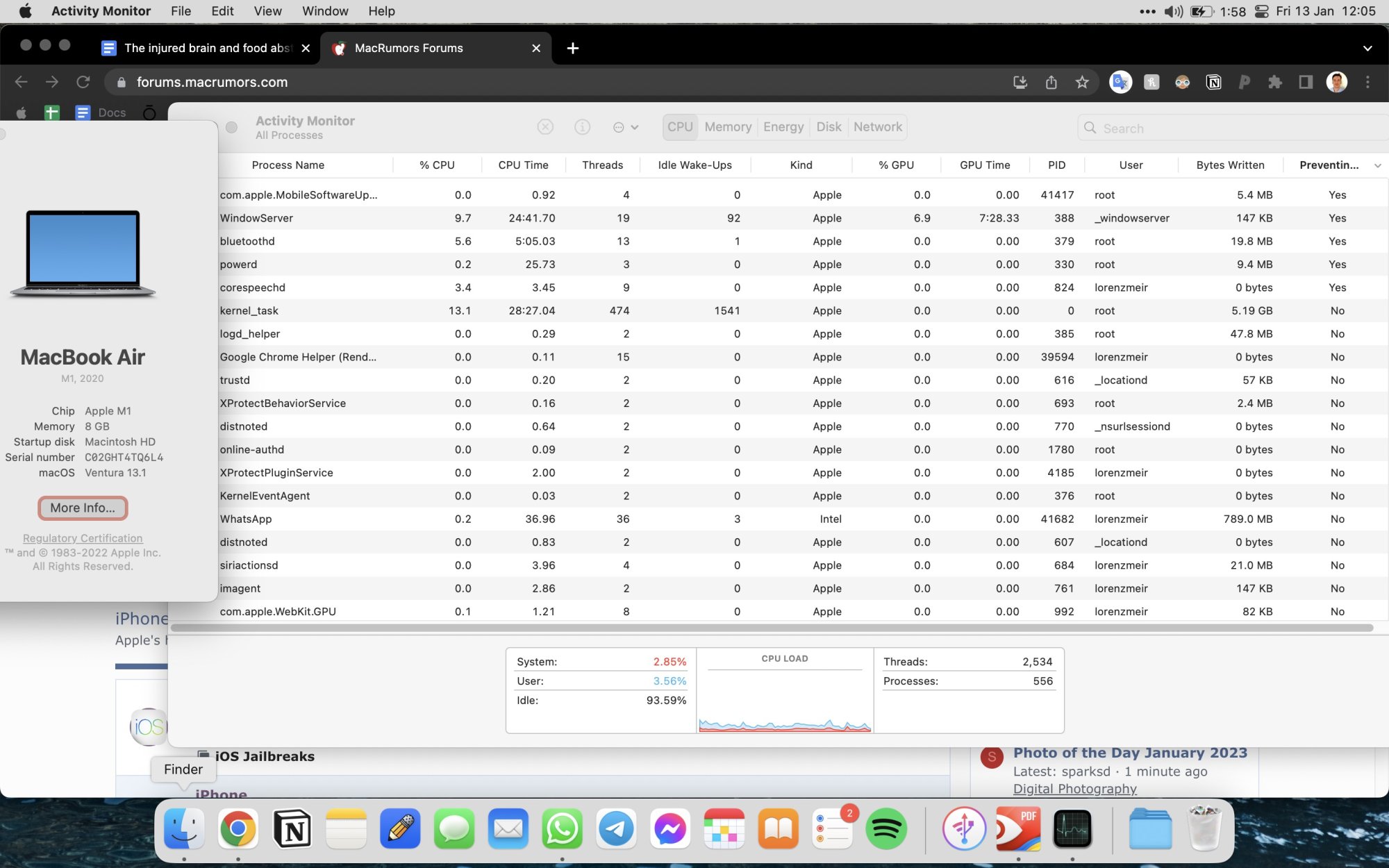1389x868 pixels.
Task: Switch to the Network tab
Action: point(877,127)
